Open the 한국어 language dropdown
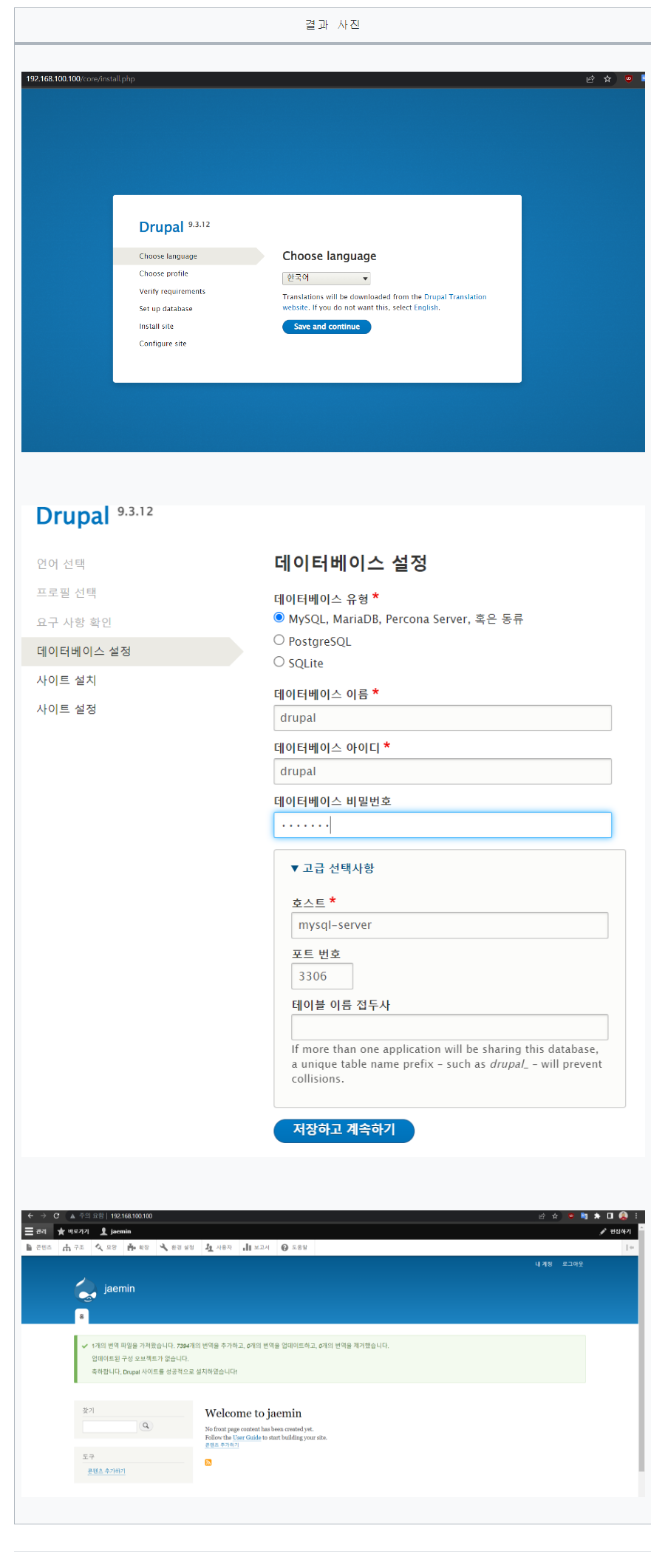This screenshot has width=651, height=1568. 327,278
